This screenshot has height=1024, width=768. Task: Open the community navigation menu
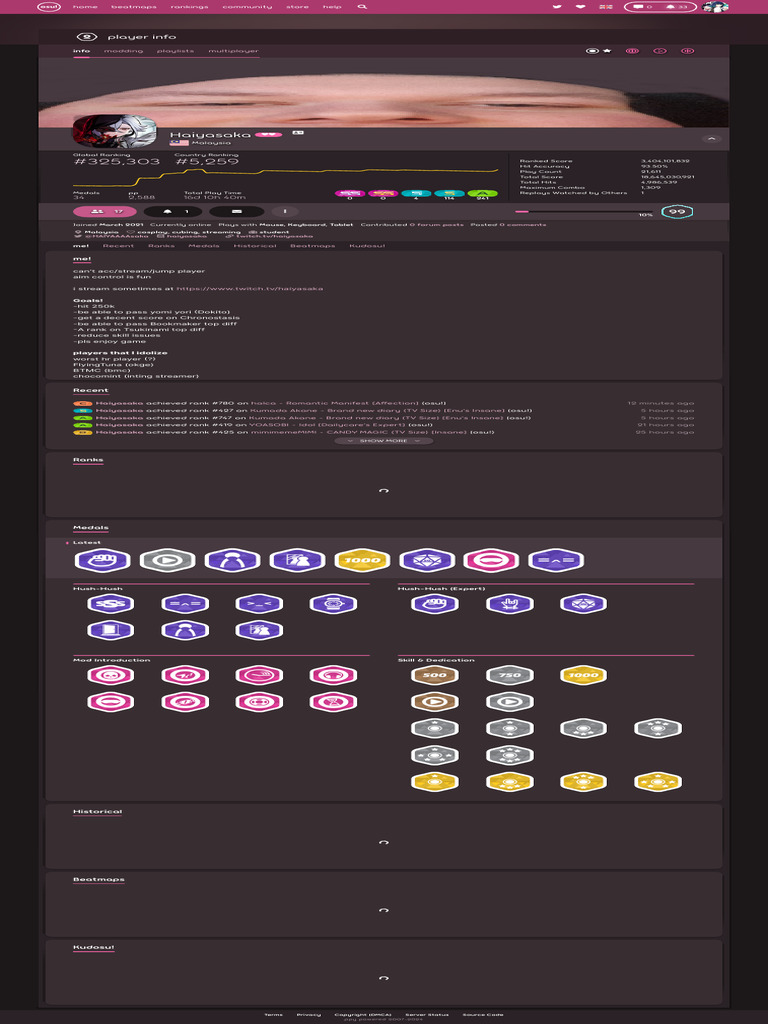[247, 7]
